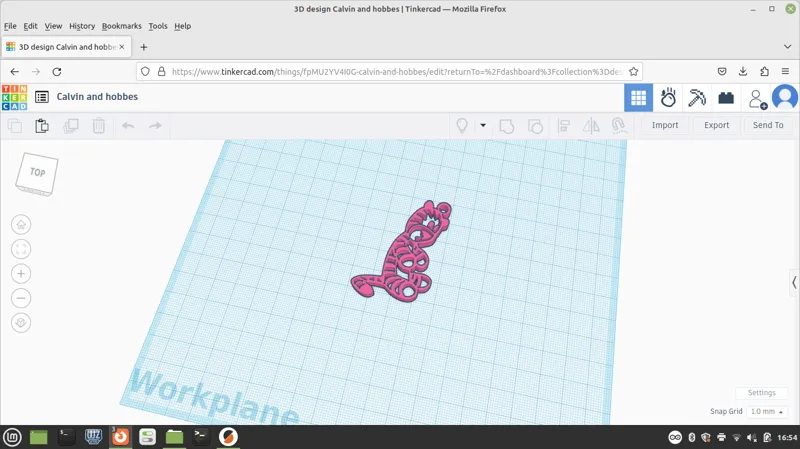Click the Zoom in button
The image size is (800, 449).
pos(21,273)
